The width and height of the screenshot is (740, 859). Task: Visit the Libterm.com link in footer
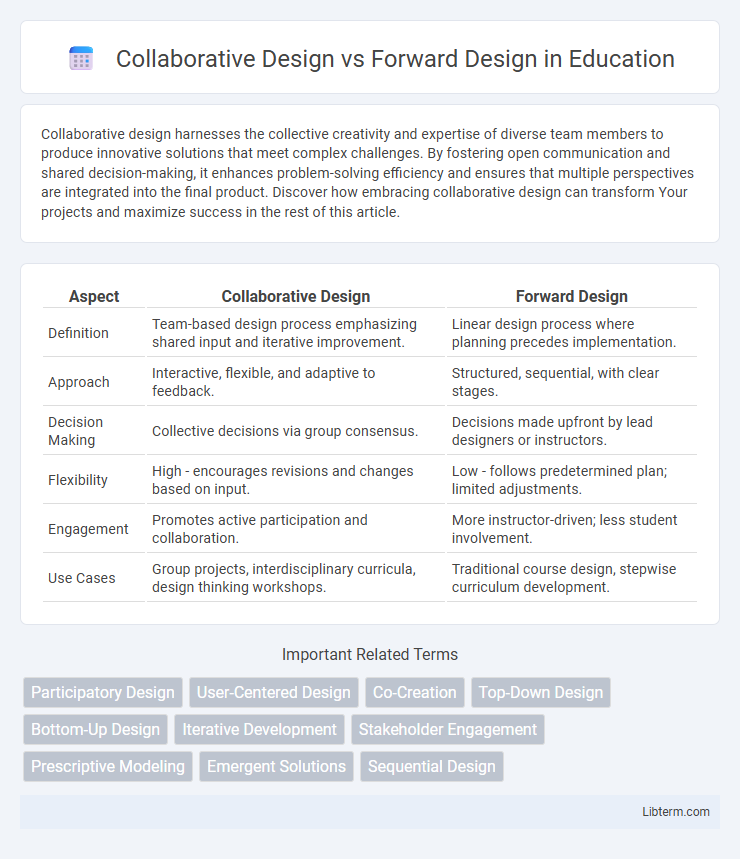coord(677,812)
